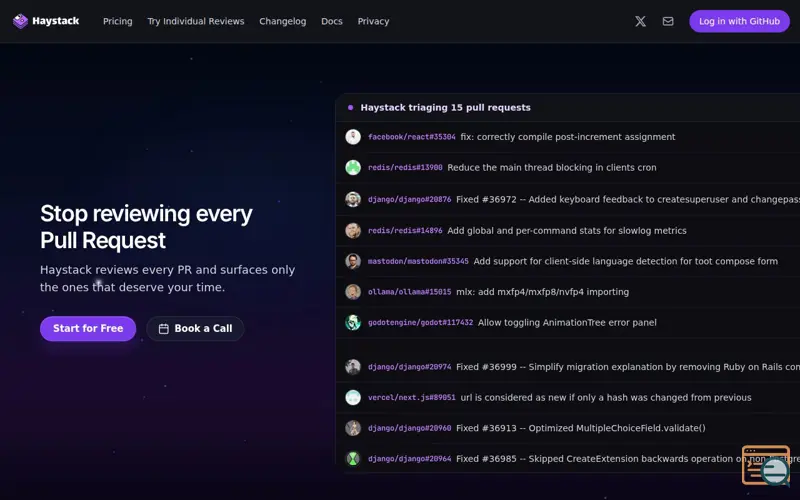This screenshot has height=500, width=800.
Task: Click avatar next to redis/redis#13900
Action: click(353, 167)
